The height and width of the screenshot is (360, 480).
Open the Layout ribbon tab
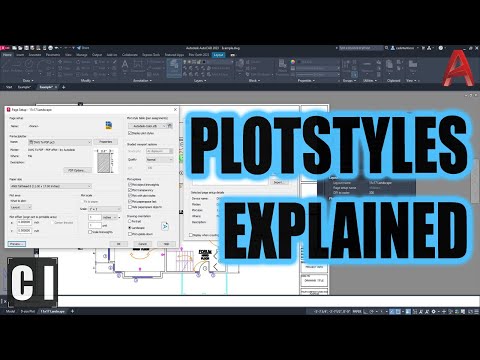219,55
